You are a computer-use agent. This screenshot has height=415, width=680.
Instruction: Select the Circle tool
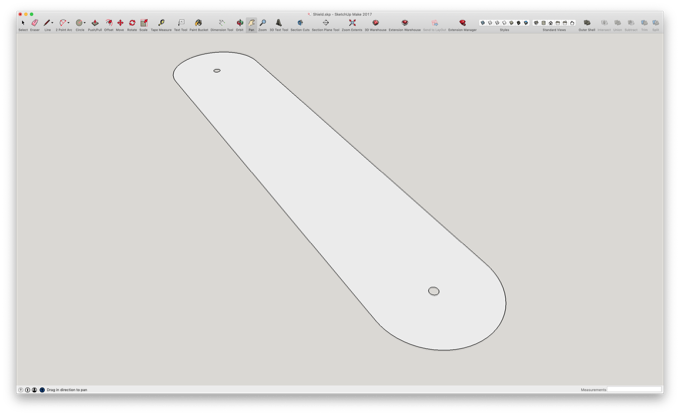pos(79,23)
